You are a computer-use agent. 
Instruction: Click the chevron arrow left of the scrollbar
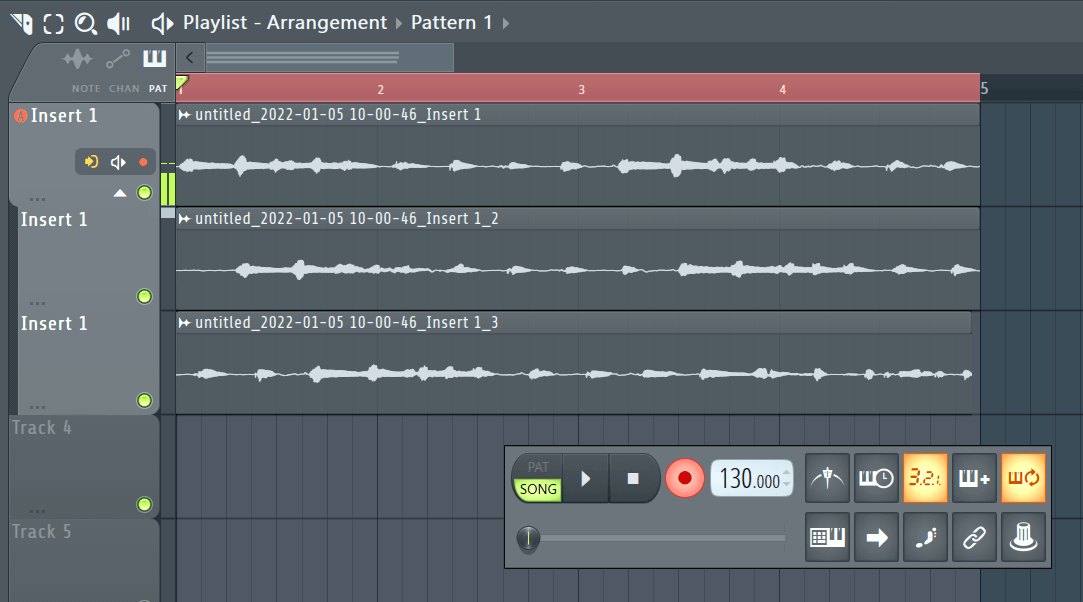click(x=189, y=57)
